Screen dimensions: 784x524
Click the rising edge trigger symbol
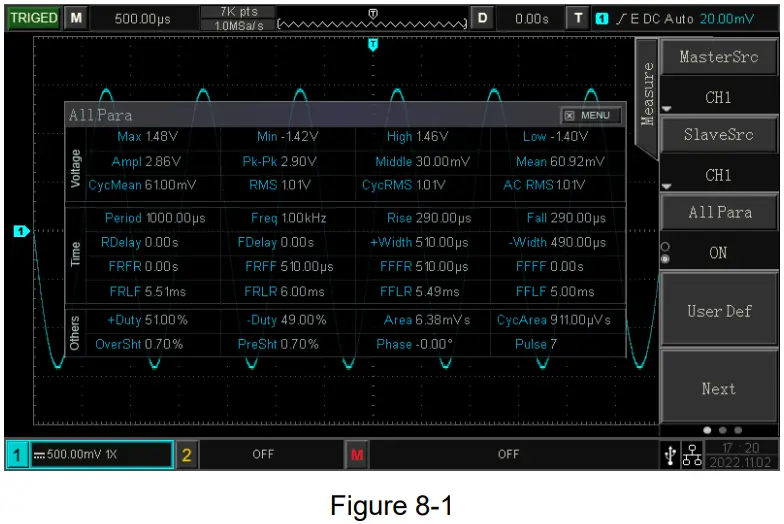pyautogui.click(x=620, y=18)
